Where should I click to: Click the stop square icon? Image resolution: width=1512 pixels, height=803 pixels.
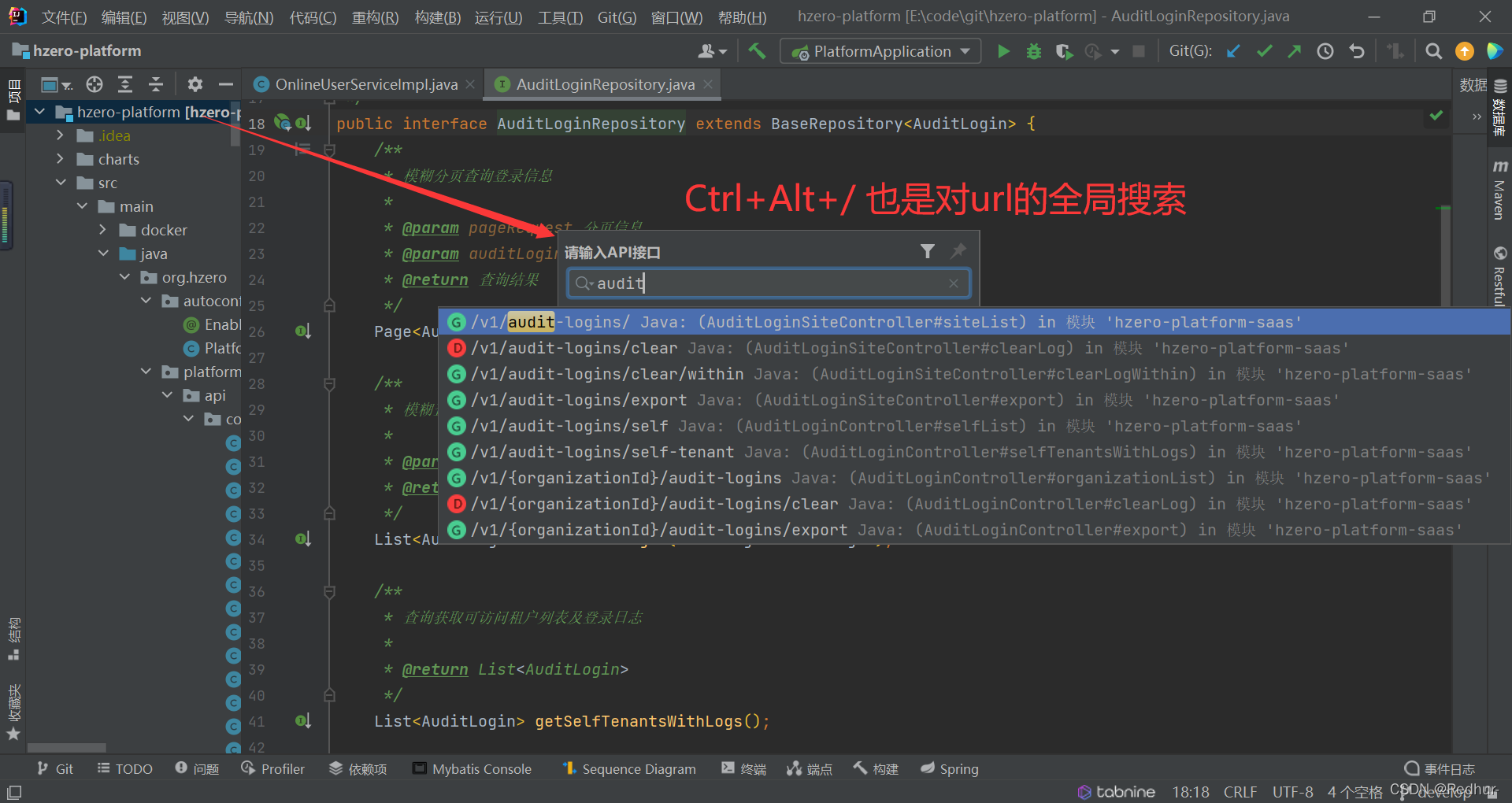pos(1139,51)
